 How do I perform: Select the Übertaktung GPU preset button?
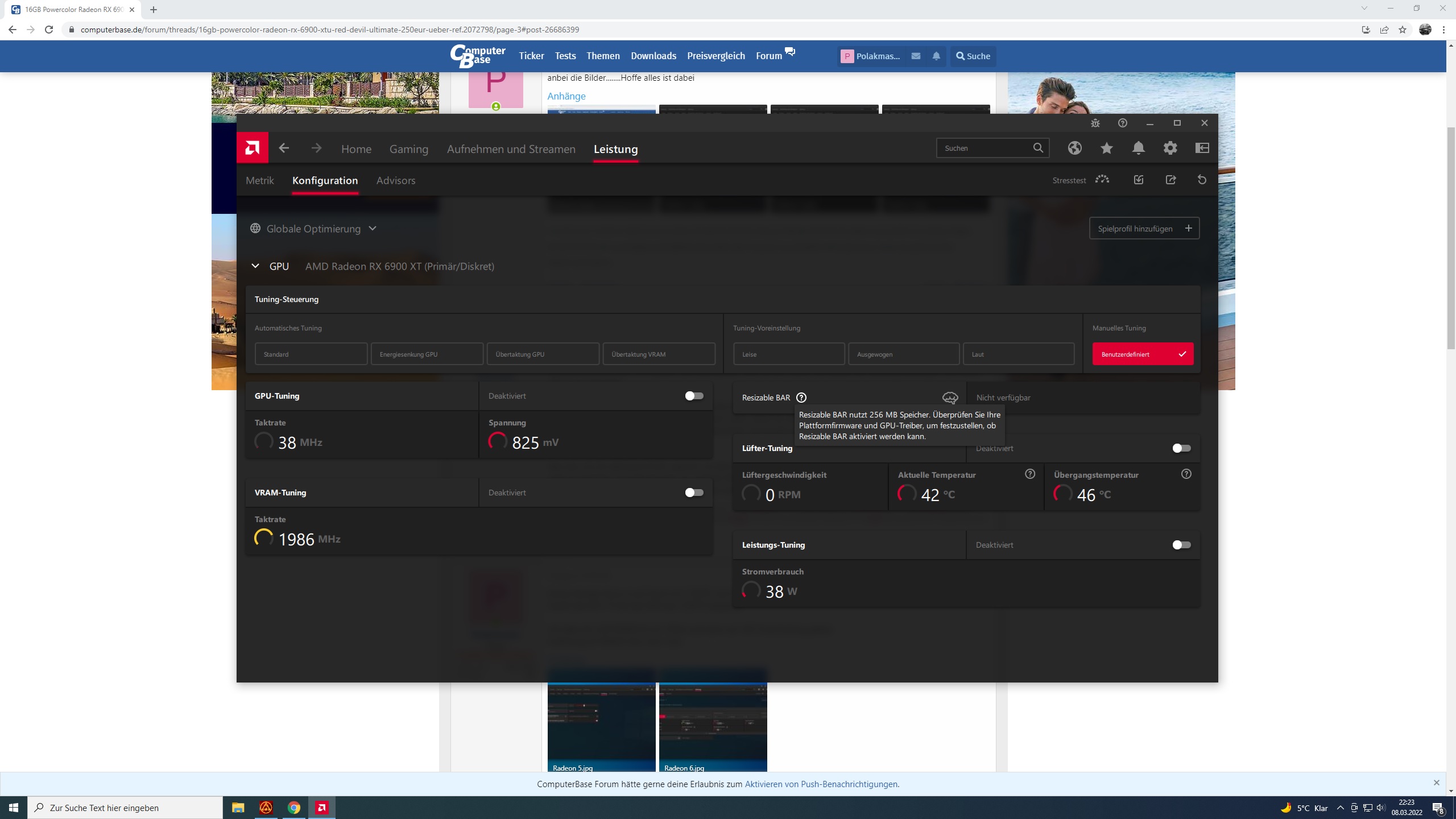coord(543,354)
